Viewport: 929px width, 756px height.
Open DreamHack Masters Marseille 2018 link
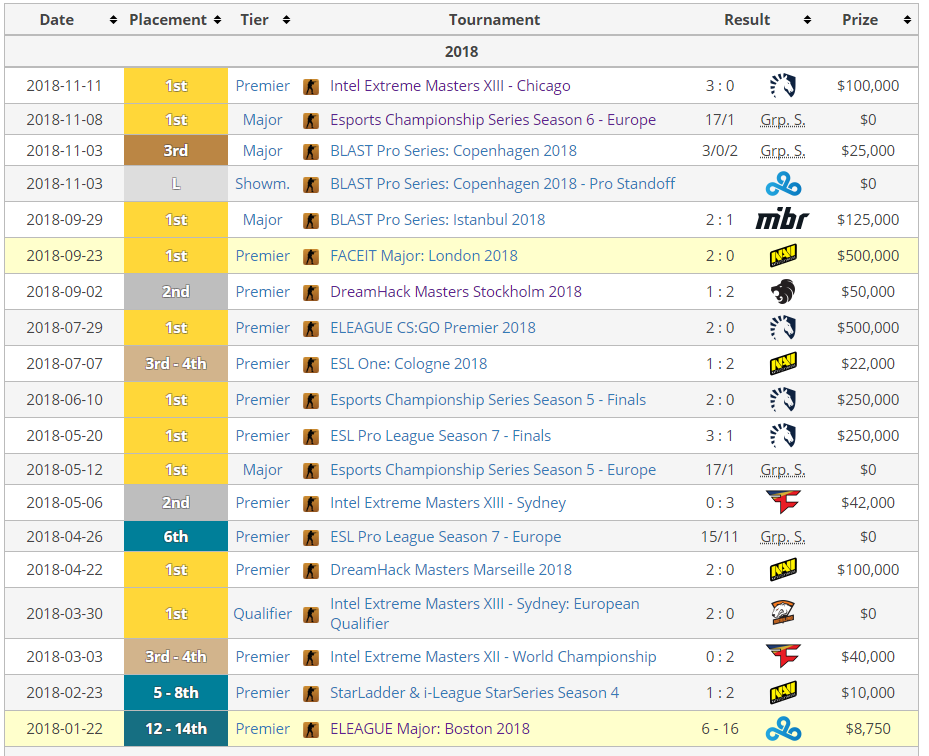[x=451, y=570]
